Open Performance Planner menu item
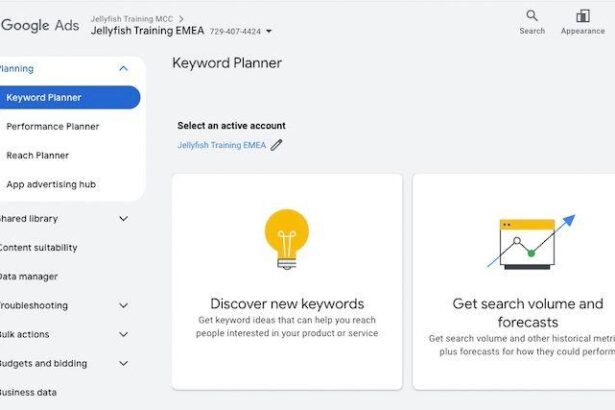The width and height of the screenshot is (615, 410). coord(53,127)
